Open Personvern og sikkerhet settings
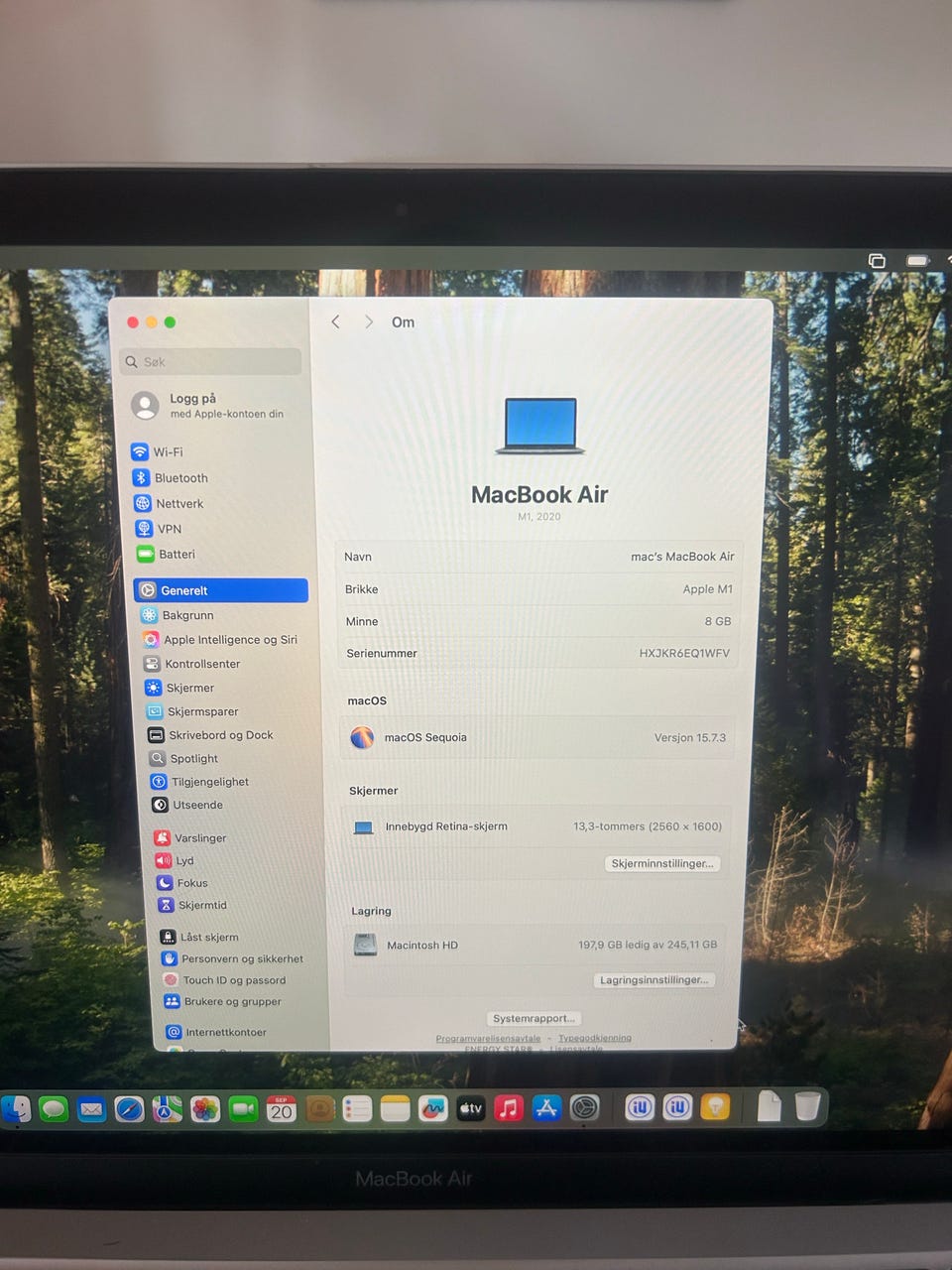The height and width of the screenshot is (1270, 952). tap(232, 958)
